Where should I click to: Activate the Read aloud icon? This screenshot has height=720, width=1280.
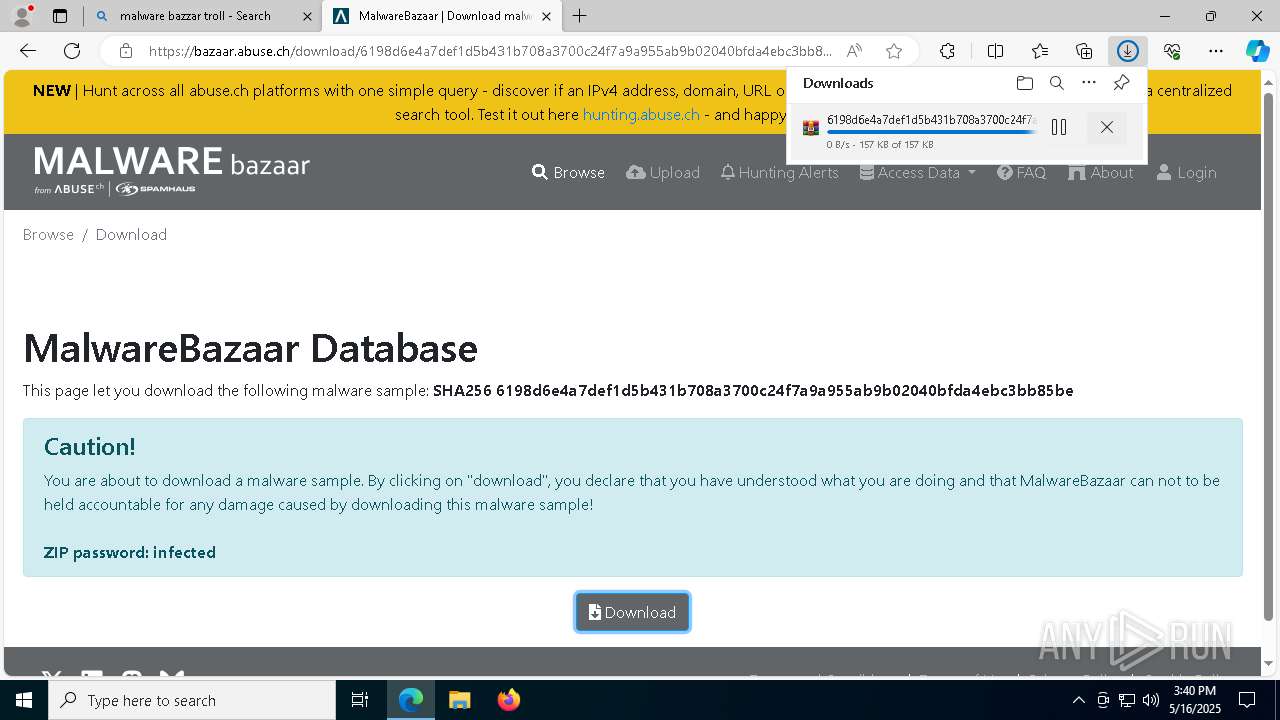coord(854,51)
